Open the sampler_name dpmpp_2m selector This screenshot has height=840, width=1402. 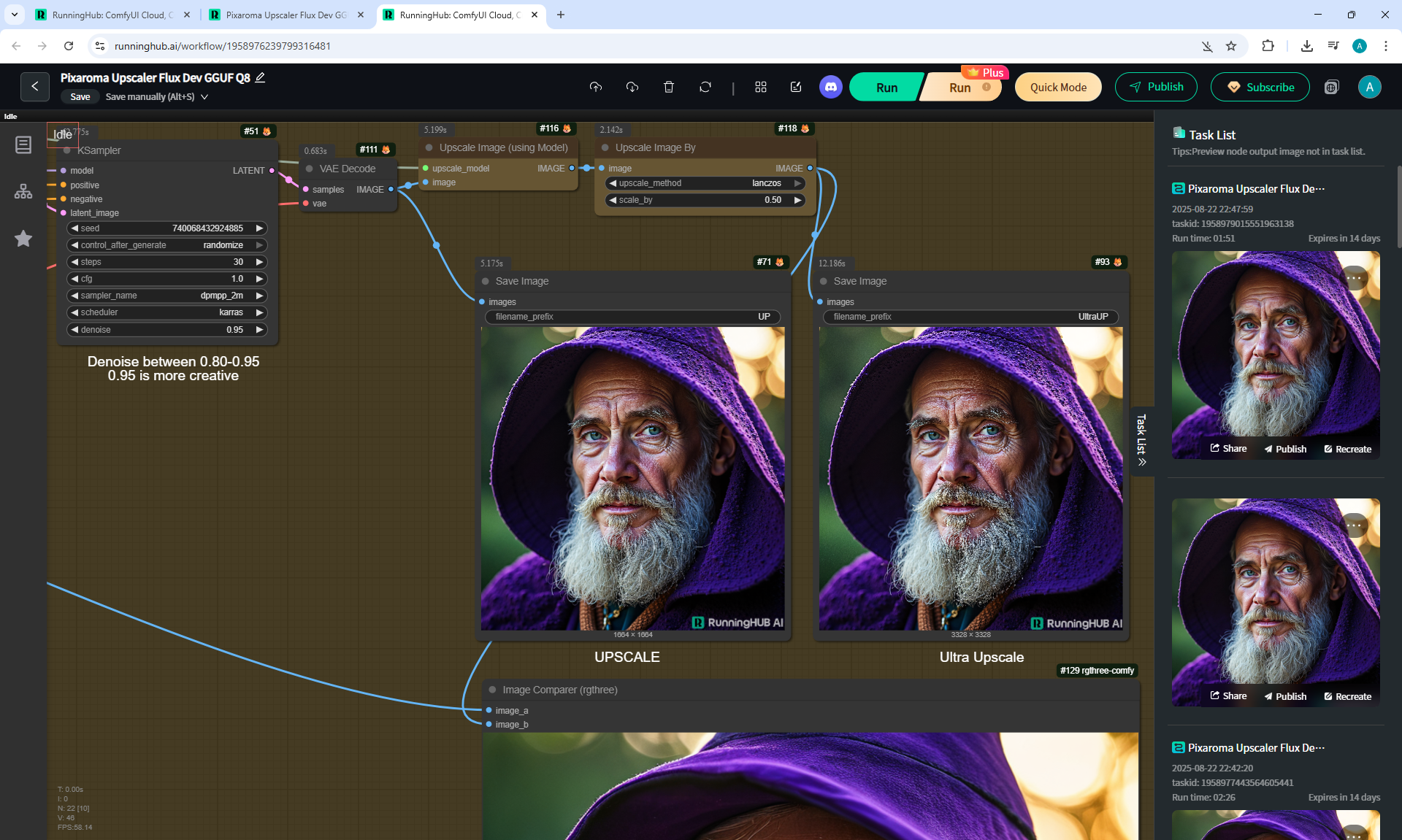167,296
